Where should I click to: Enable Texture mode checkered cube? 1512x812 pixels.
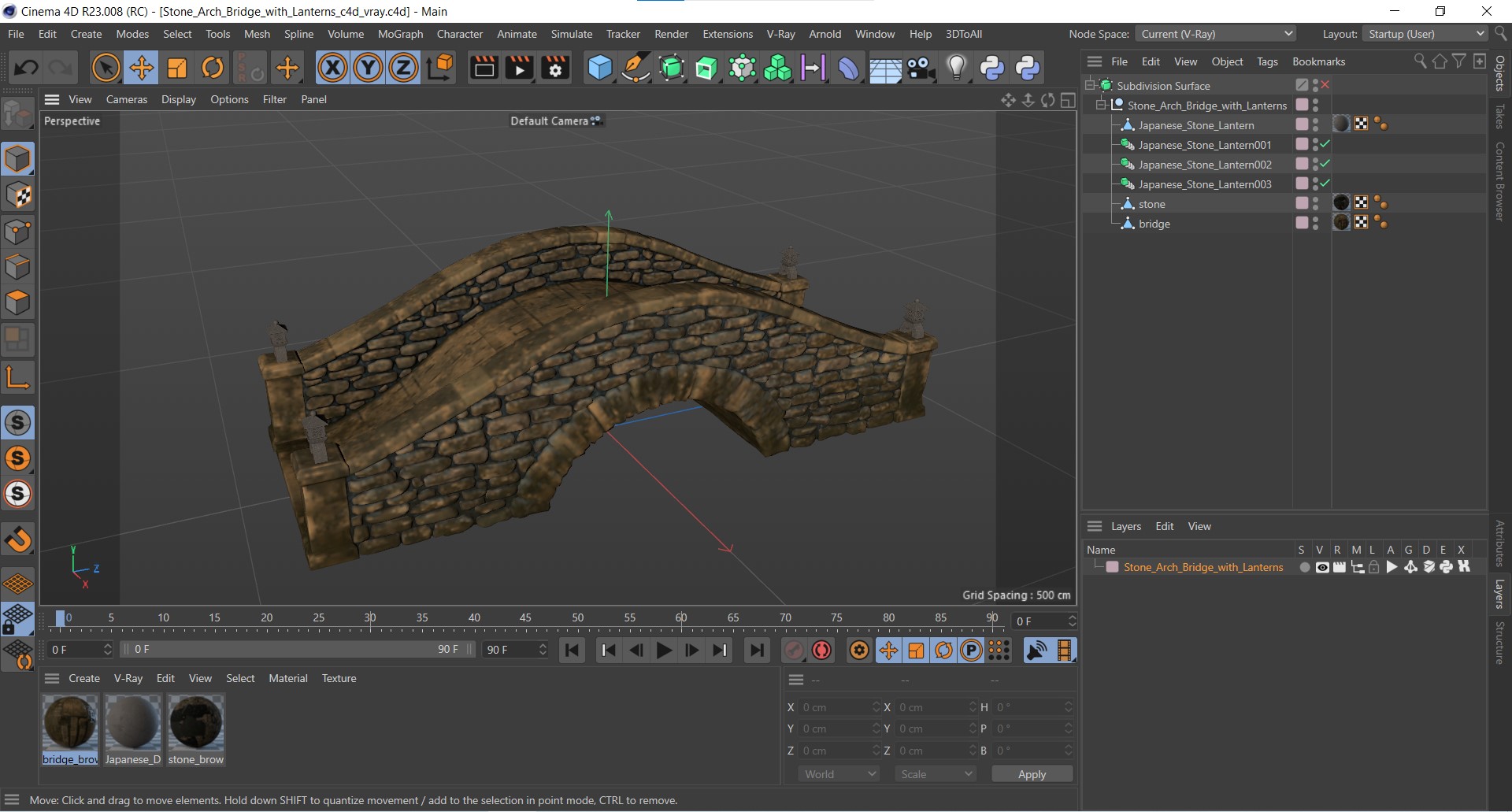pyautogui.click(x=17, y=195)
